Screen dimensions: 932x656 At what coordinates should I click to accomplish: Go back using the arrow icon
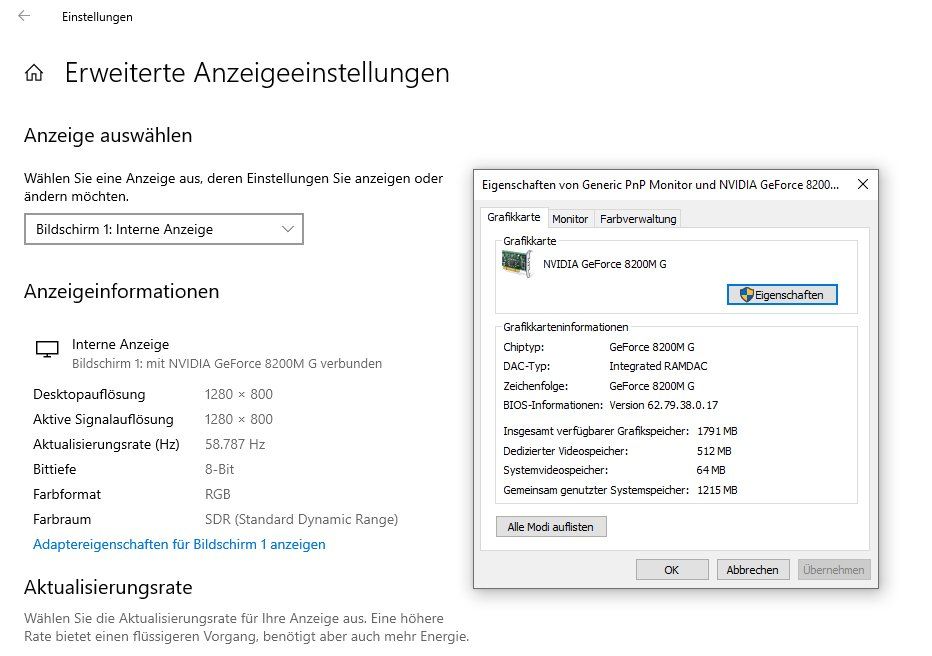24,16
